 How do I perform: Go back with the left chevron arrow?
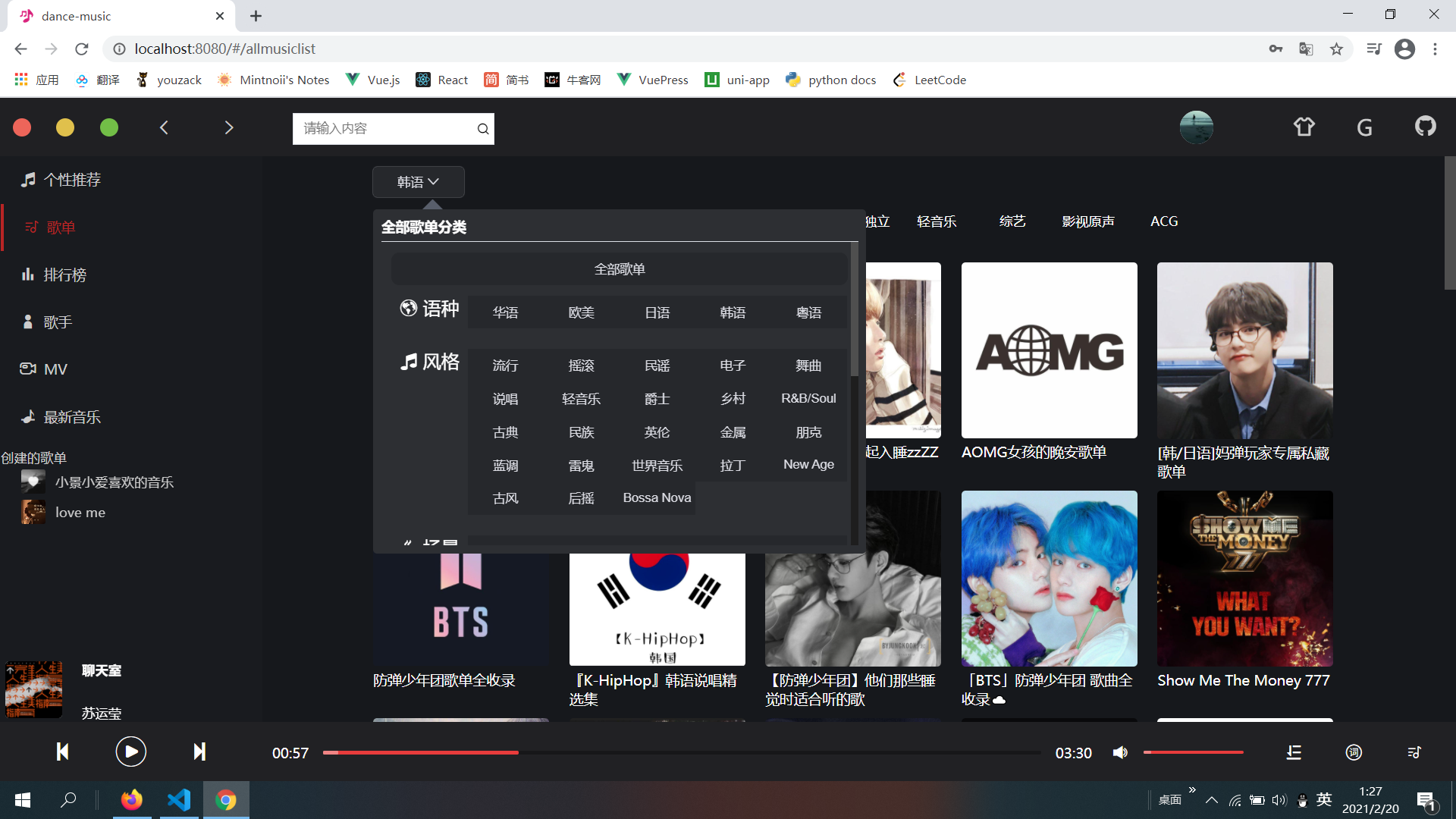point(164,127)
